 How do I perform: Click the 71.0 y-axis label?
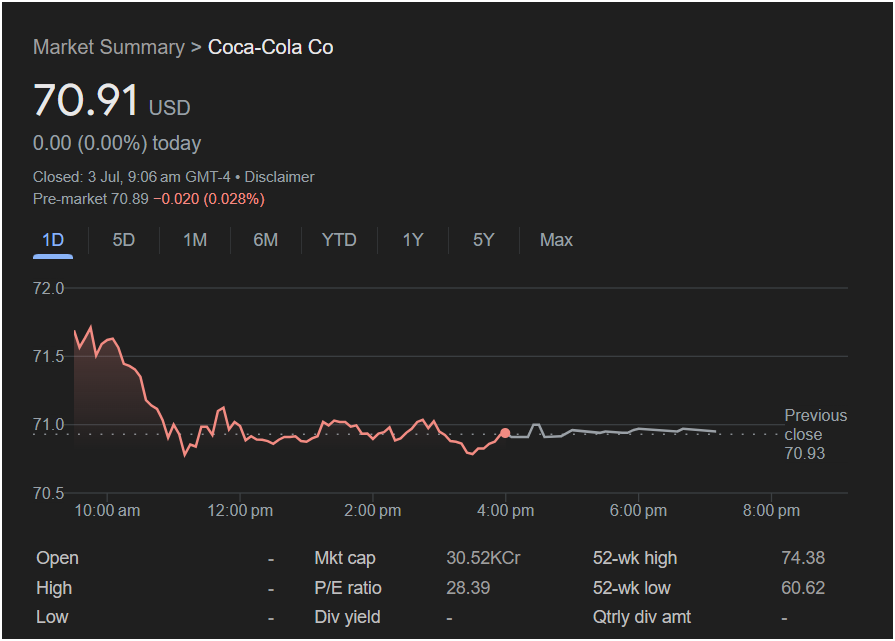pos(49,425)
